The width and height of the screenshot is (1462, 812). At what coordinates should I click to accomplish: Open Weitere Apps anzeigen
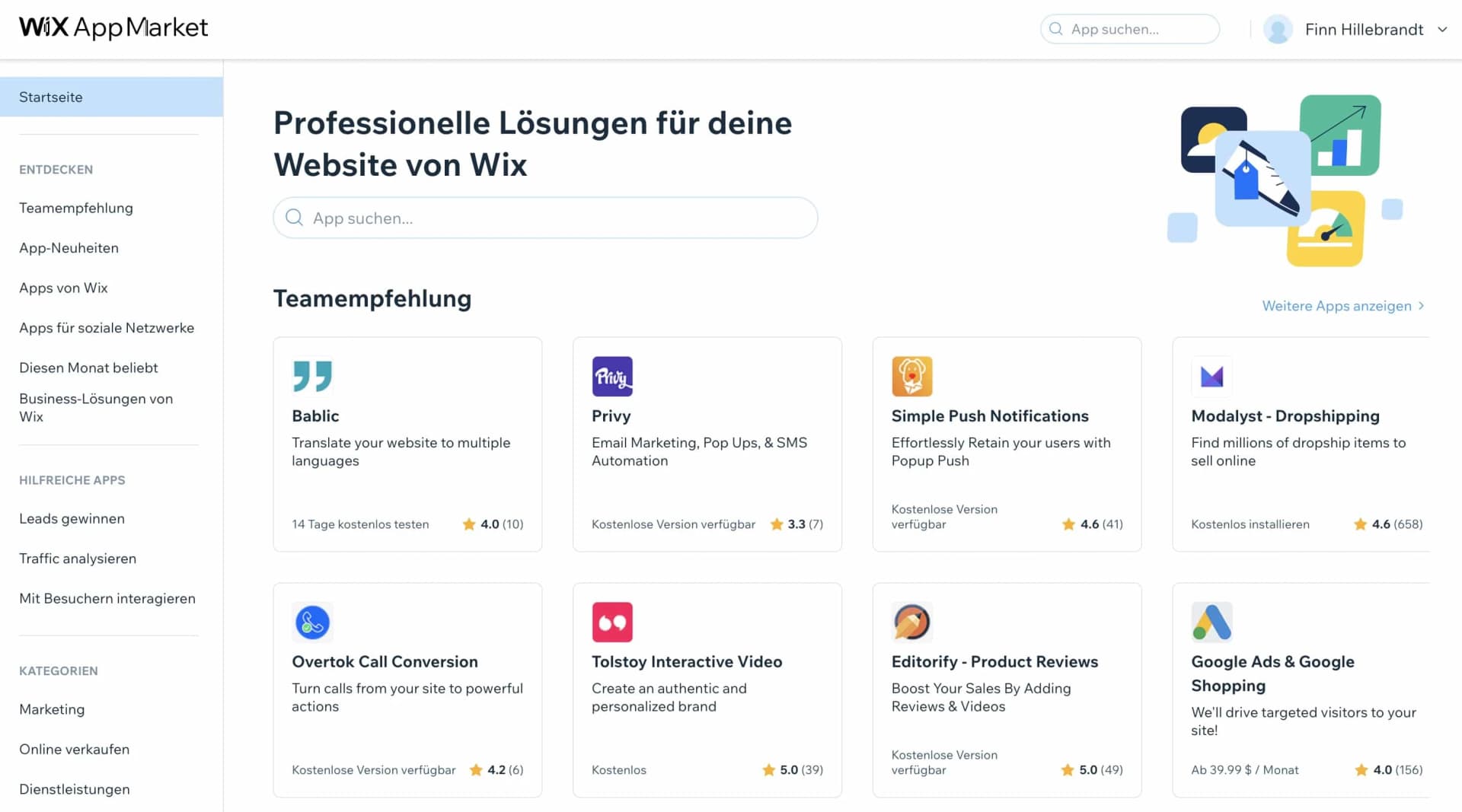(1336, 306)
